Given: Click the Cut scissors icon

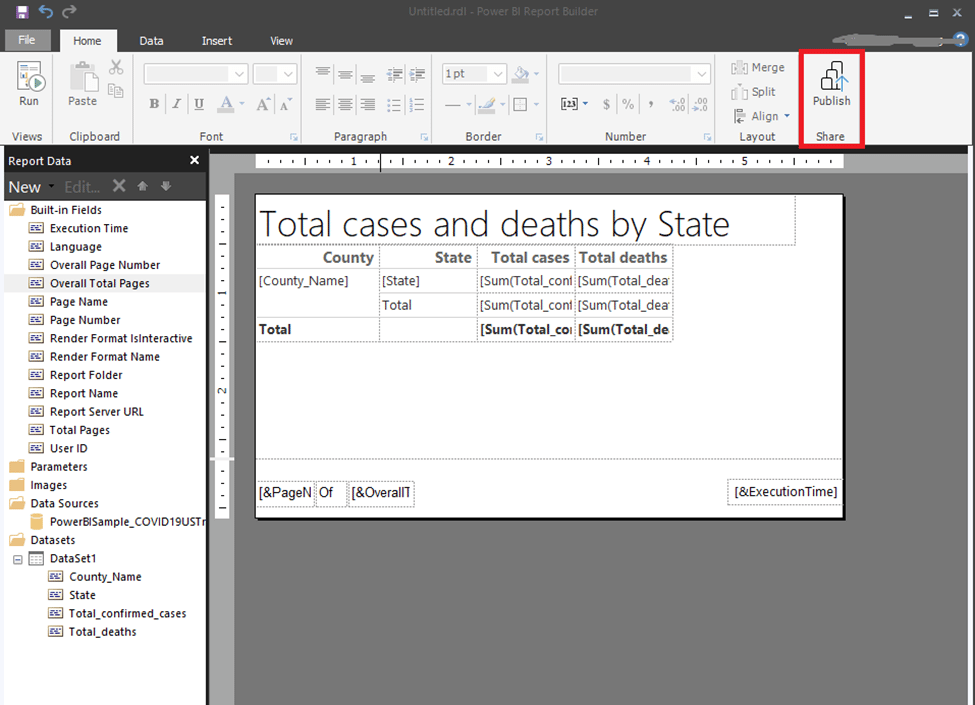Looking at the screenshot, I should click(x=116, y=67).
